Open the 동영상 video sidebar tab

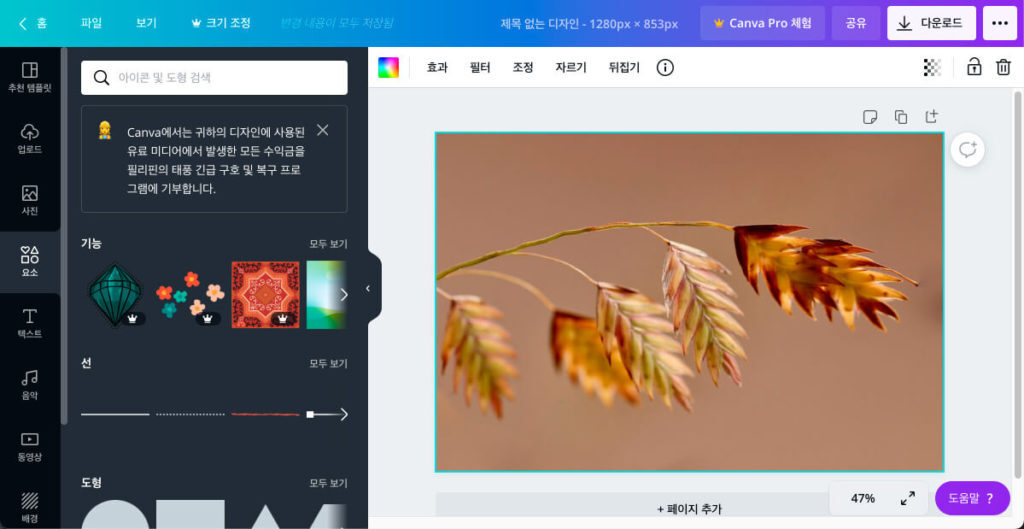coord(30,446)
